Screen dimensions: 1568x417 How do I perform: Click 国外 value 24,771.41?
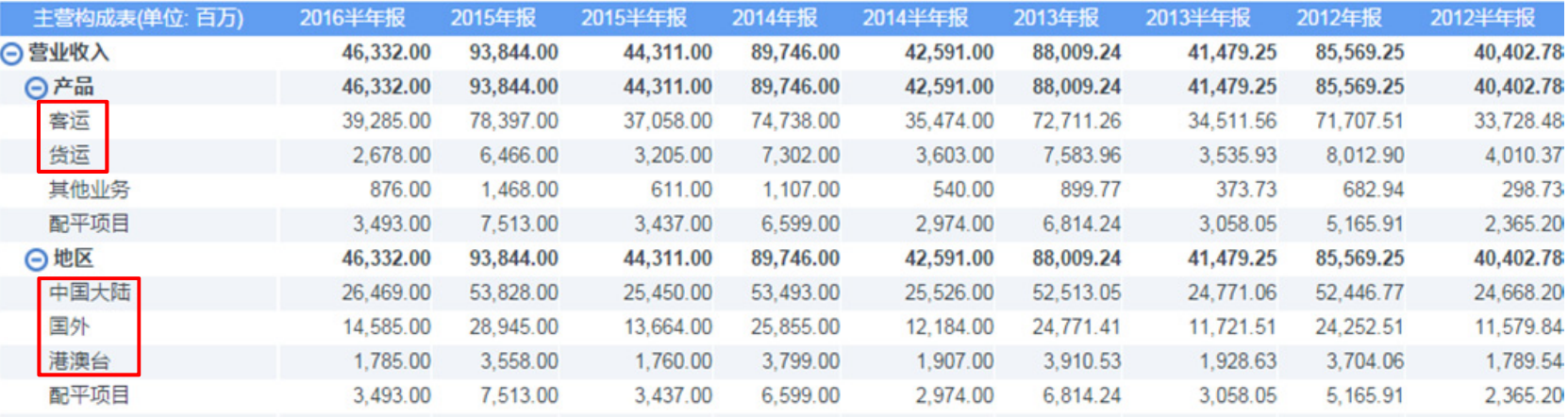pyautogui.click(x=1077, y=326)
